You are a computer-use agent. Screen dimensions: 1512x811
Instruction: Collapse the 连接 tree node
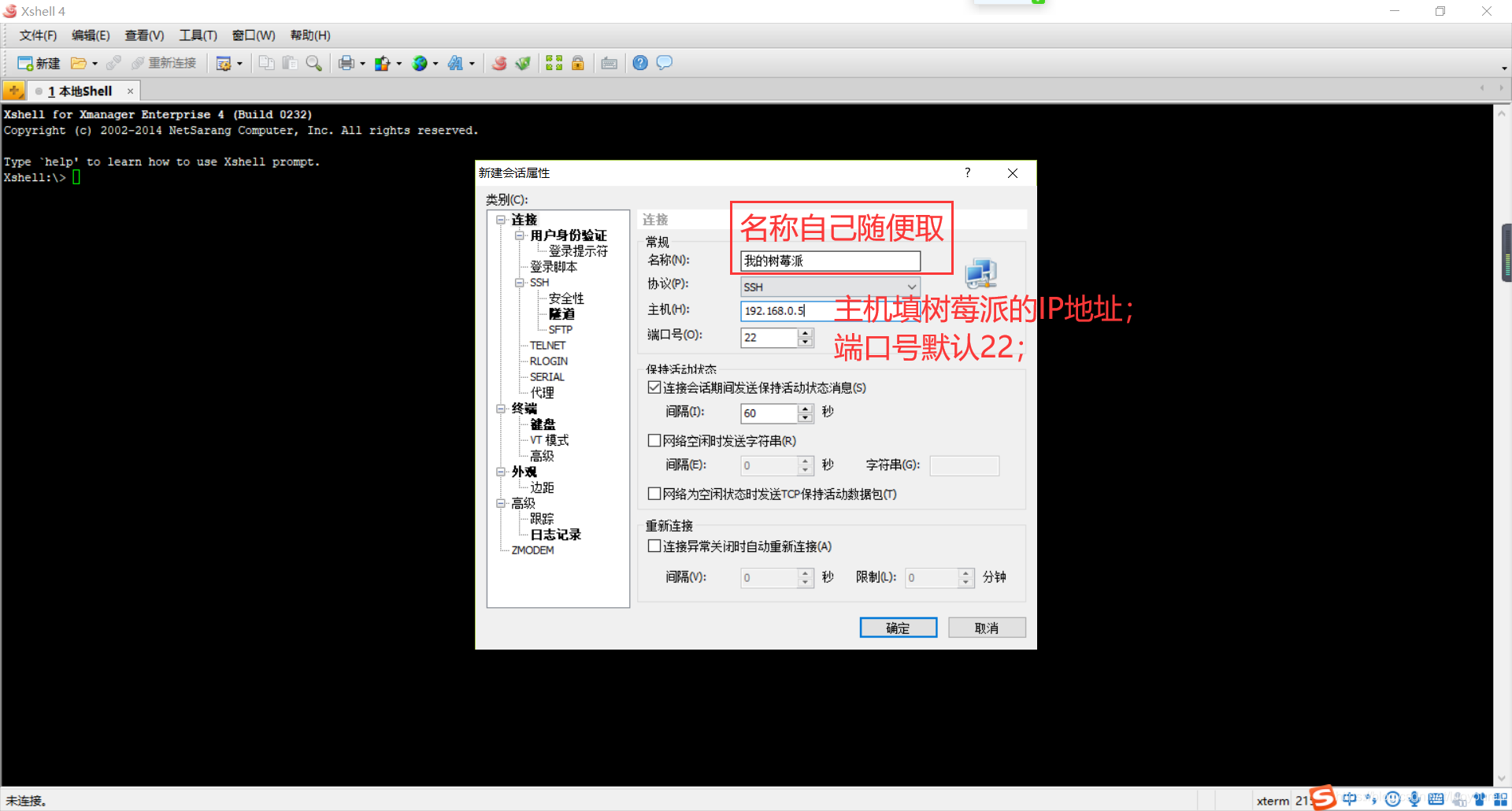click(501, 220)
